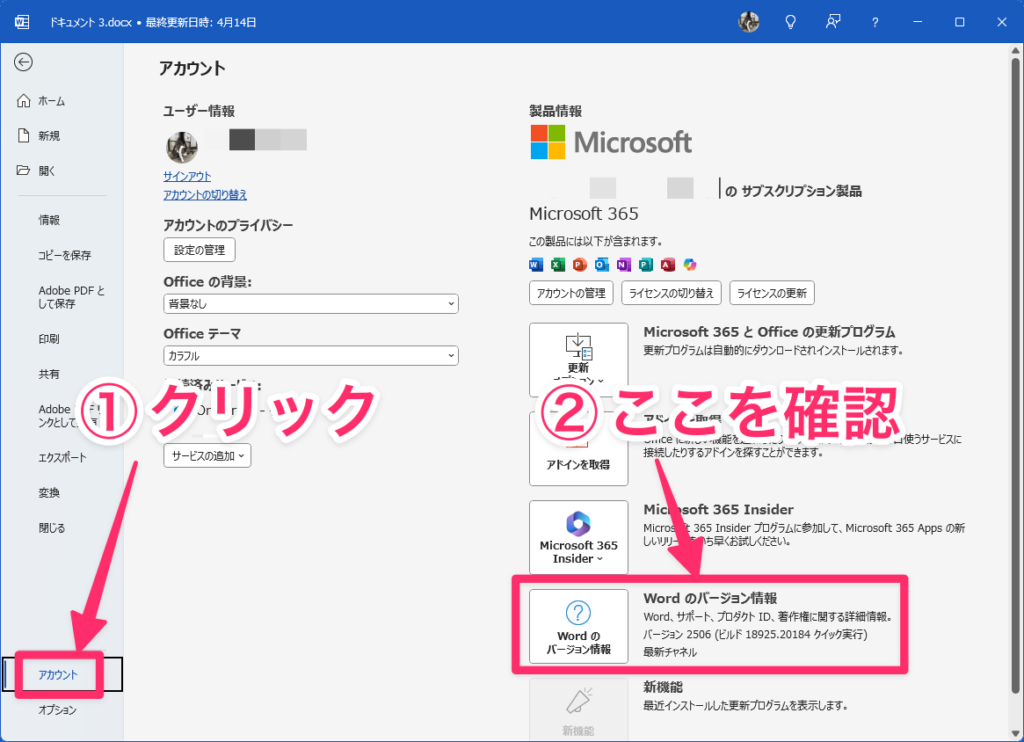The width and height of the screenshot is (1024, 742).
Task: Click the アカウント page heading
Action: pos(193,69)
